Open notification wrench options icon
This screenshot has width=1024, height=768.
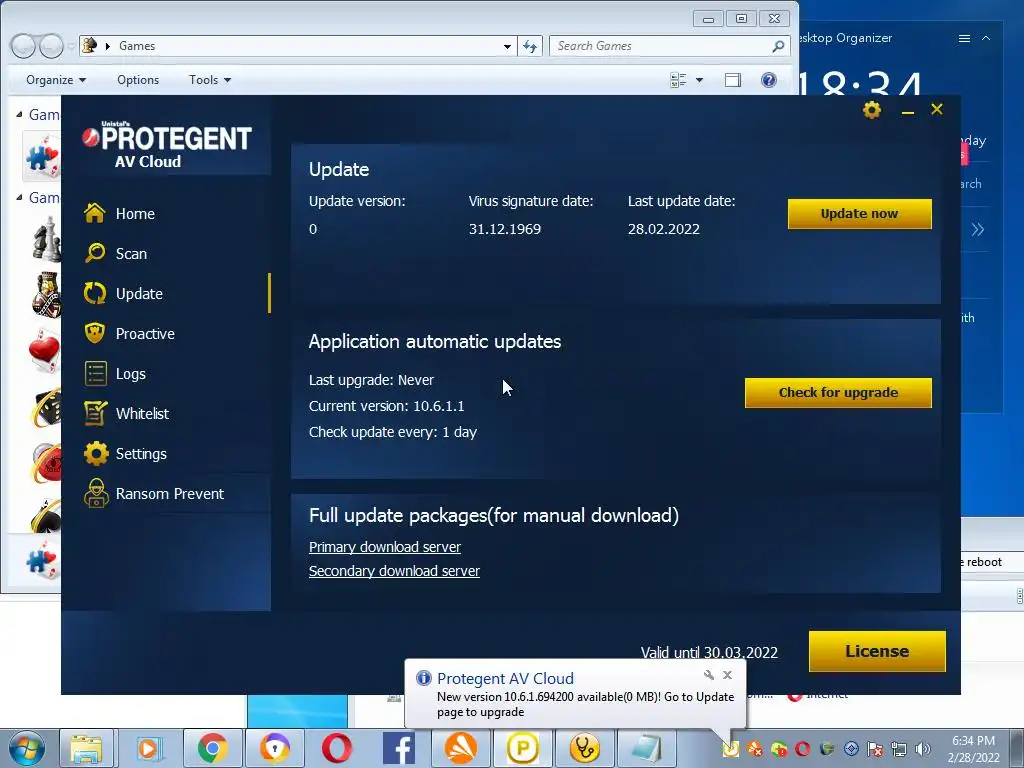click(x=709, y=675)
